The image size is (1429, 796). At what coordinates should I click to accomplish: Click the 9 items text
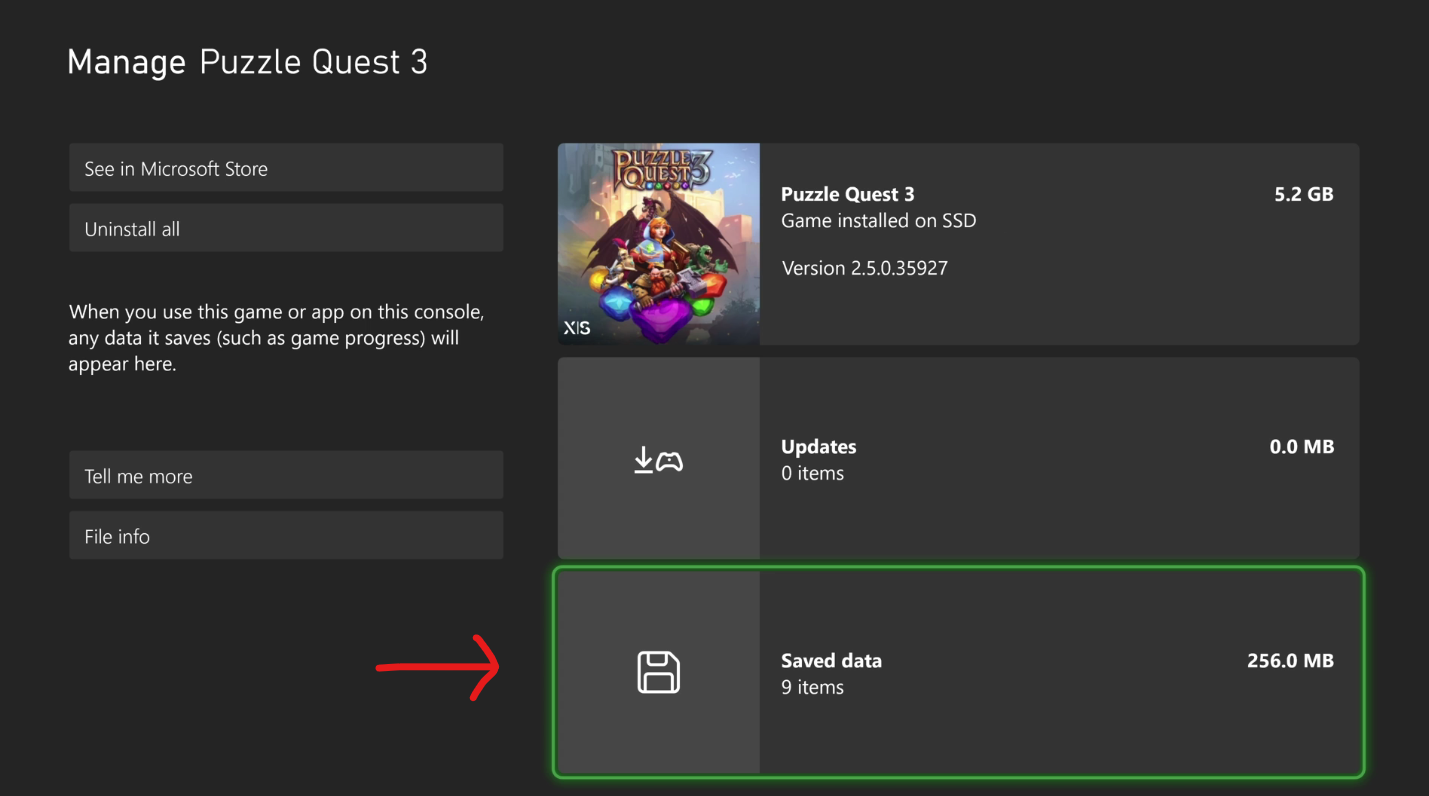(x=812, y=687)
